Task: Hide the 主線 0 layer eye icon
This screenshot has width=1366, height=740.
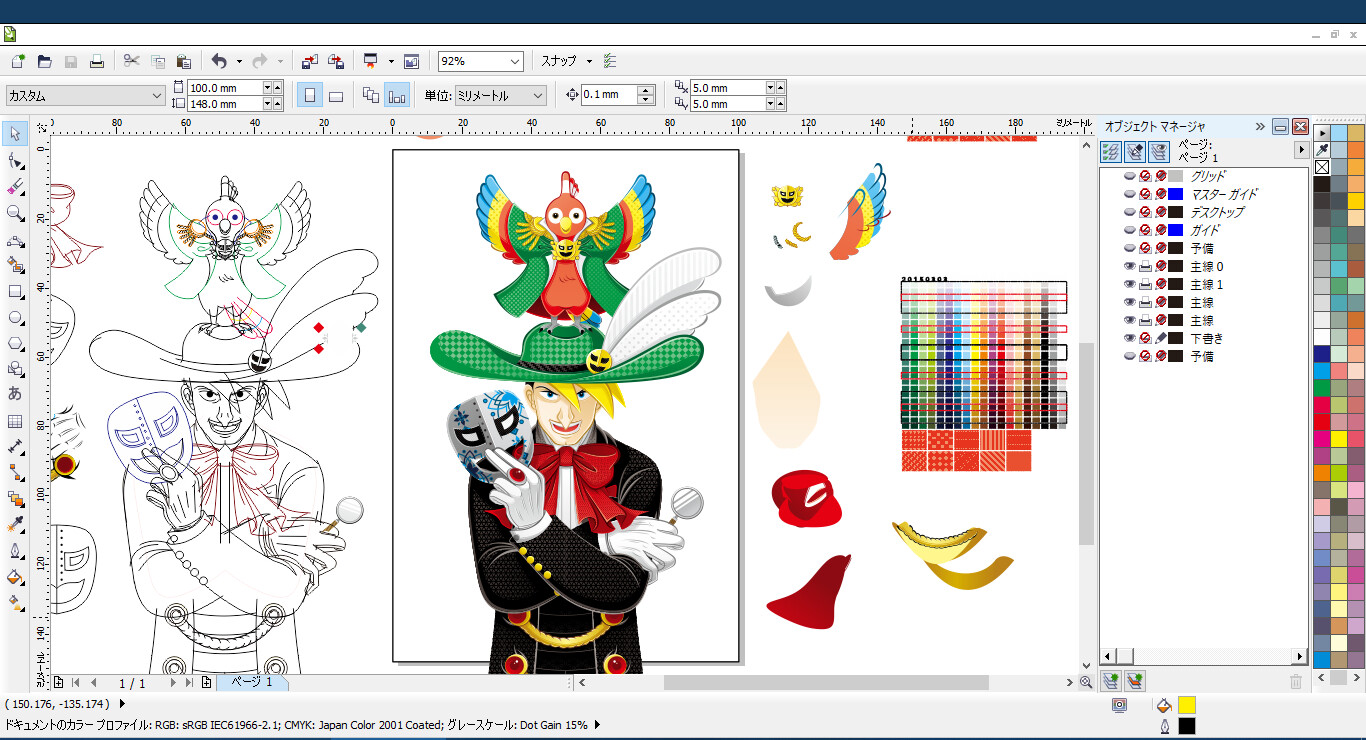Action: [1130, 267]
